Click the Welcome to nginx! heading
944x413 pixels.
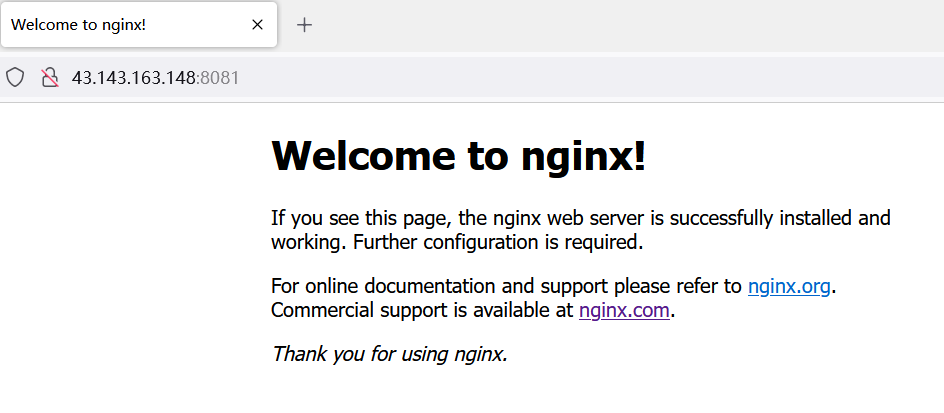[459, 155]
